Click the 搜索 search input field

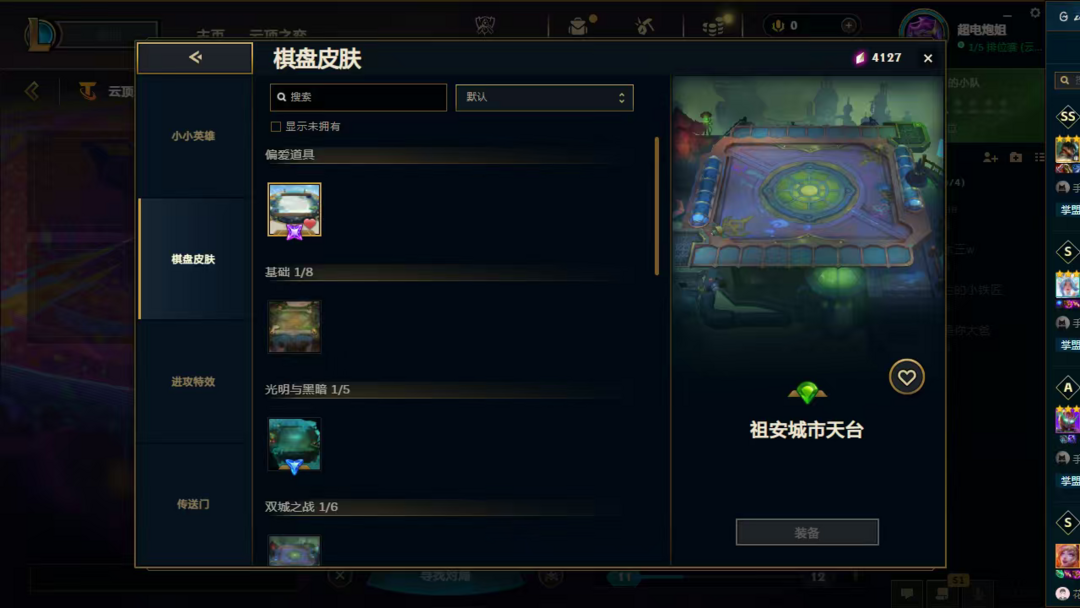(x=358, y=97)
